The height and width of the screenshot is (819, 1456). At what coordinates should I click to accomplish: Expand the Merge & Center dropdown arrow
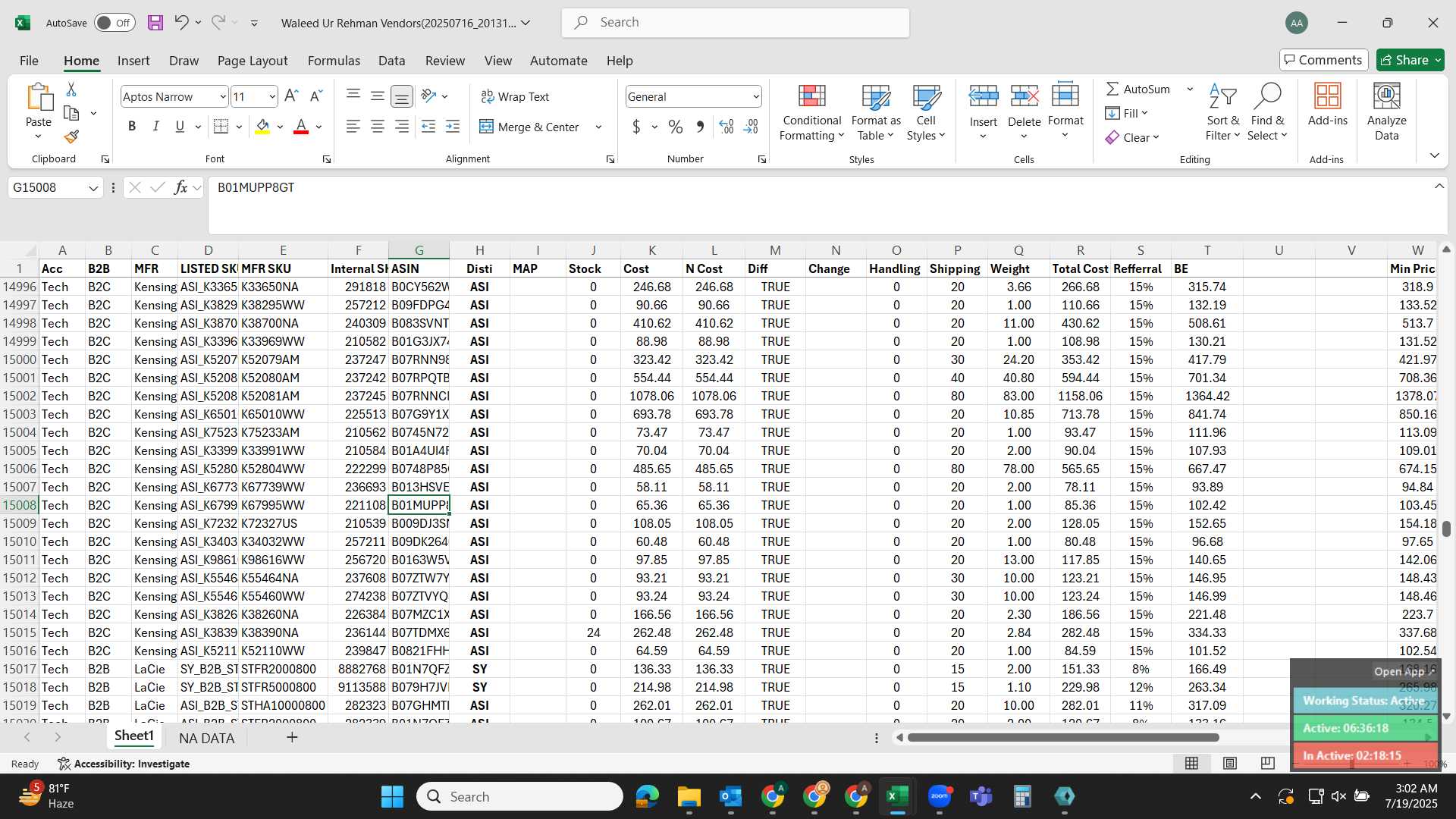[598, 127]
